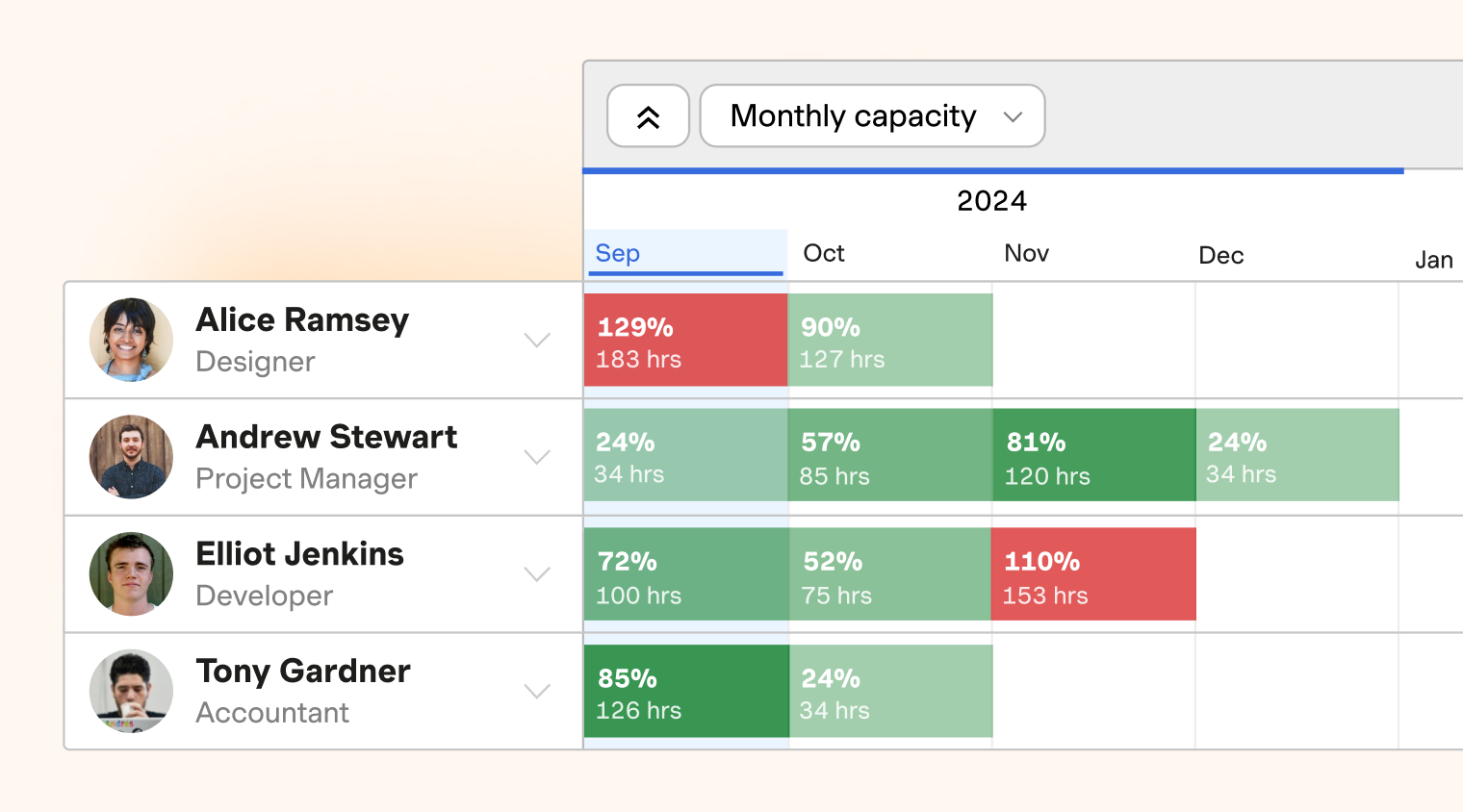Viewport: 1463px width, 812px height.
Task: Switch to the Nov month column
Action: pos(1026,253)
